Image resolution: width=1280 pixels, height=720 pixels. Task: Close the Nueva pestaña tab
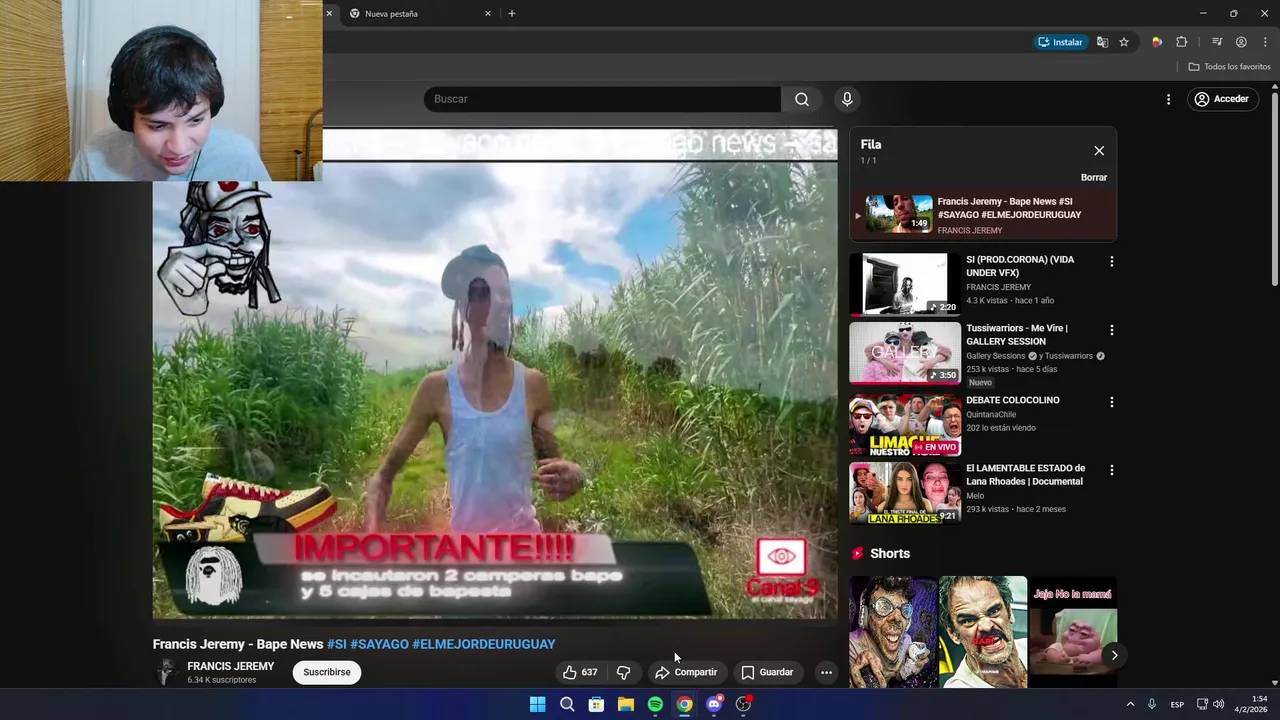pos(488,14)
